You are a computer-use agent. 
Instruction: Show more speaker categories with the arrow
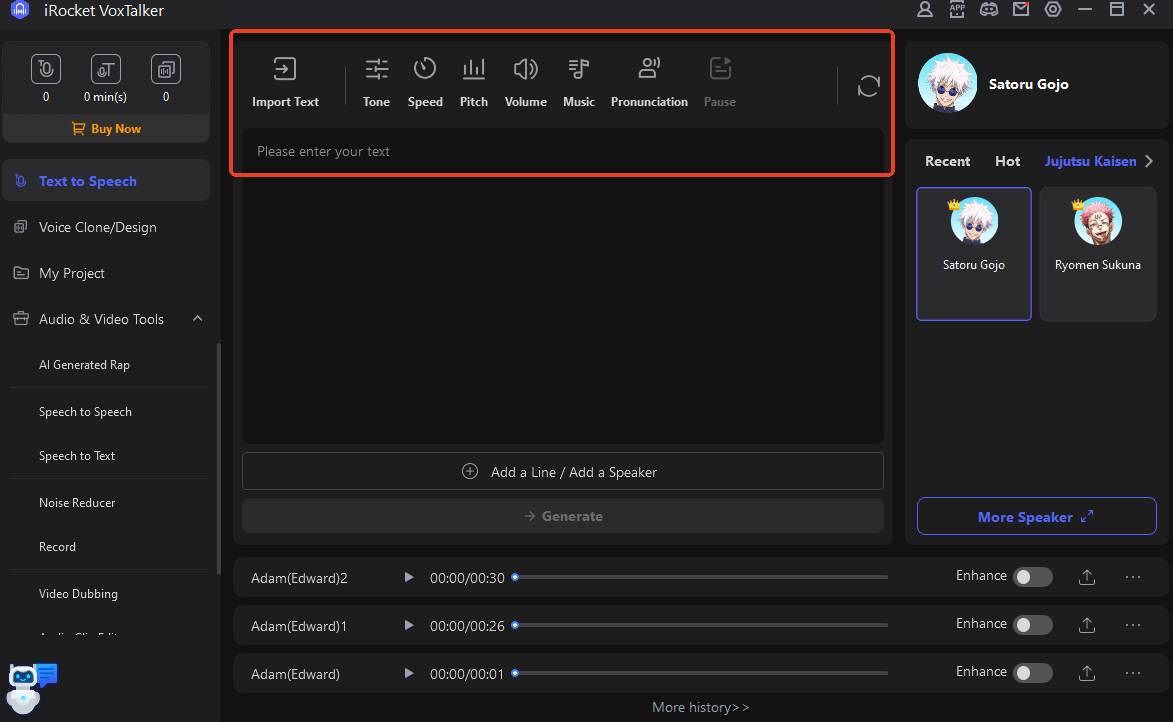[x=1149, y=161]
